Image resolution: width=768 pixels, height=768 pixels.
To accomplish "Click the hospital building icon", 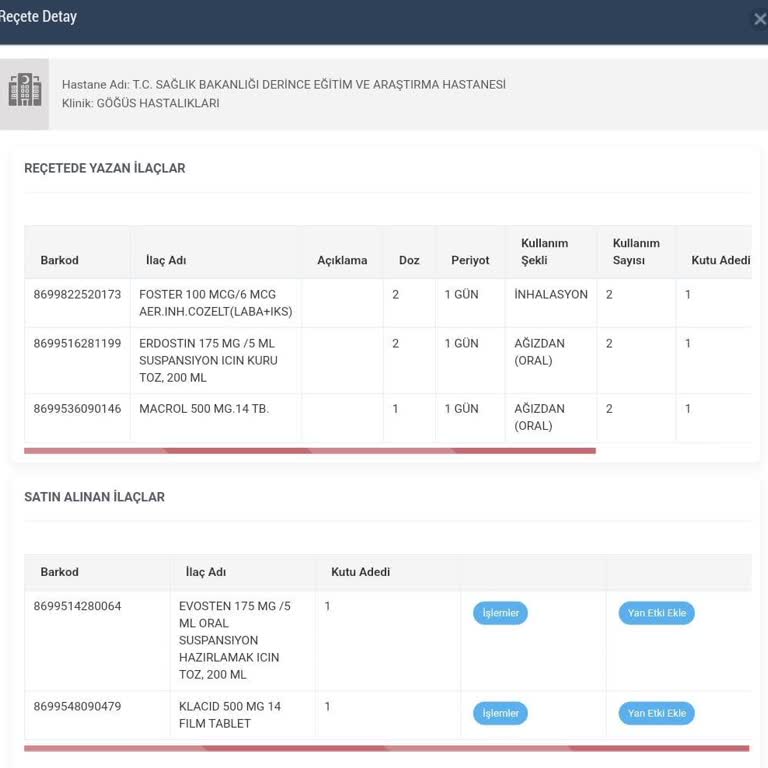I will pos(24,92).
